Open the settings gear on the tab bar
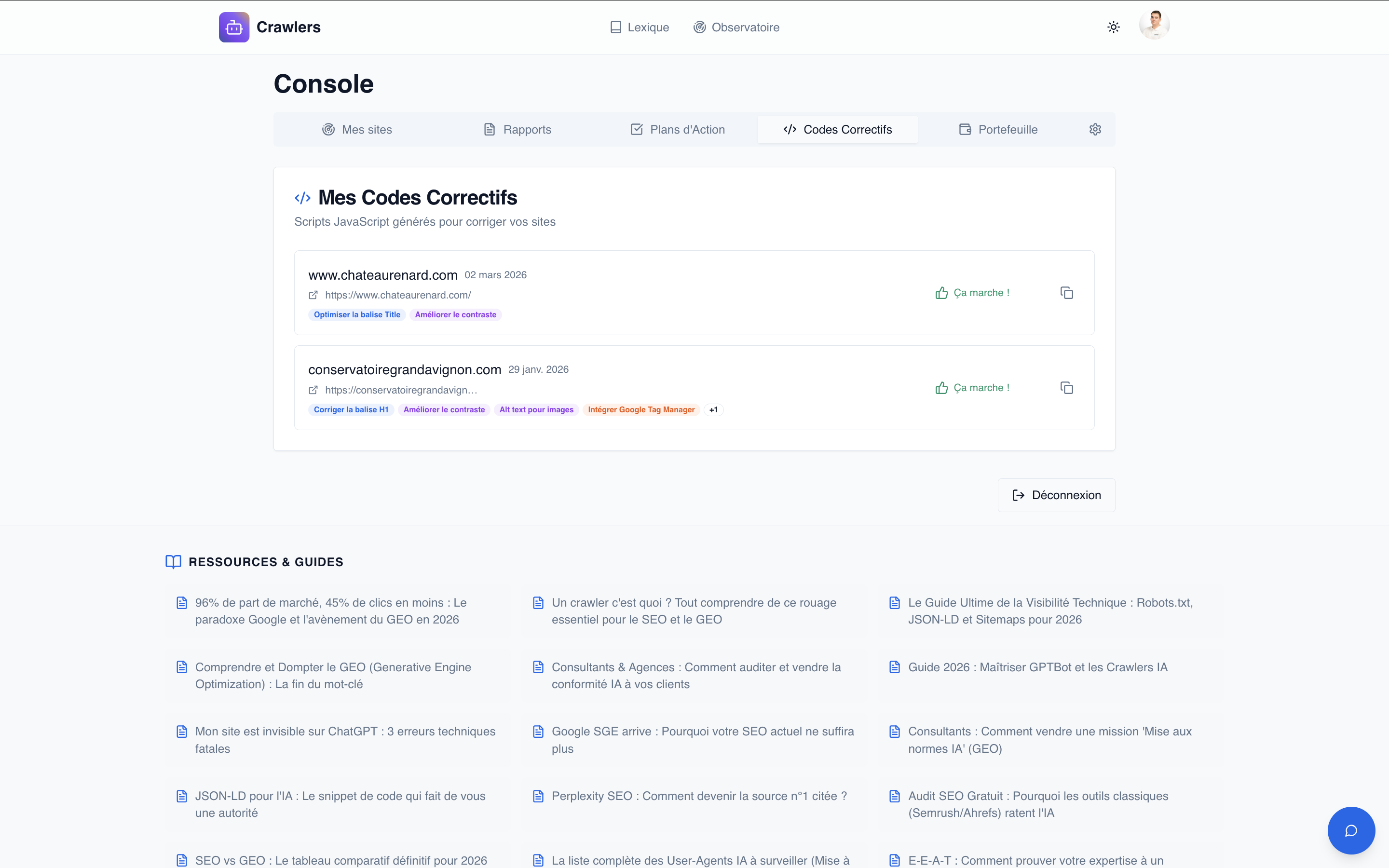 (1094, 129)
